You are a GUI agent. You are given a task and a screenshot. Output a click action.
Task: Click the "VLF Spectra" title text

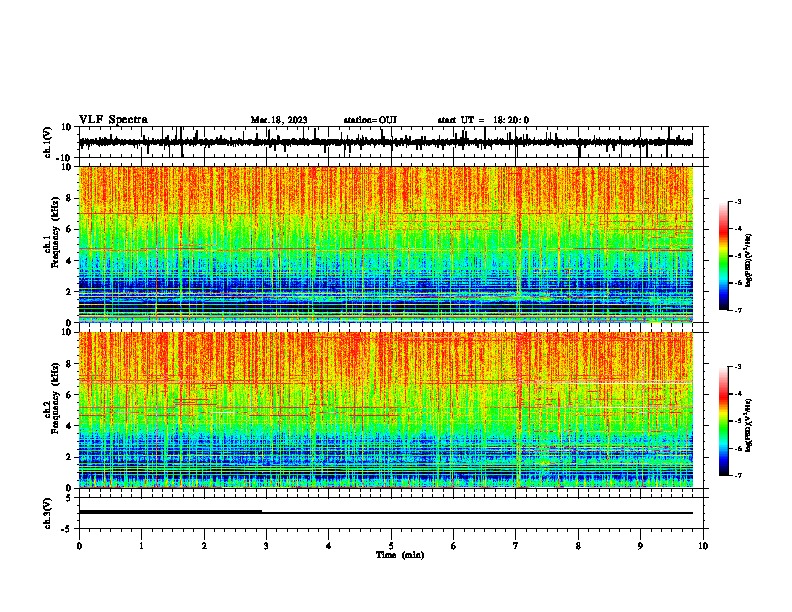tap(113, 120)
